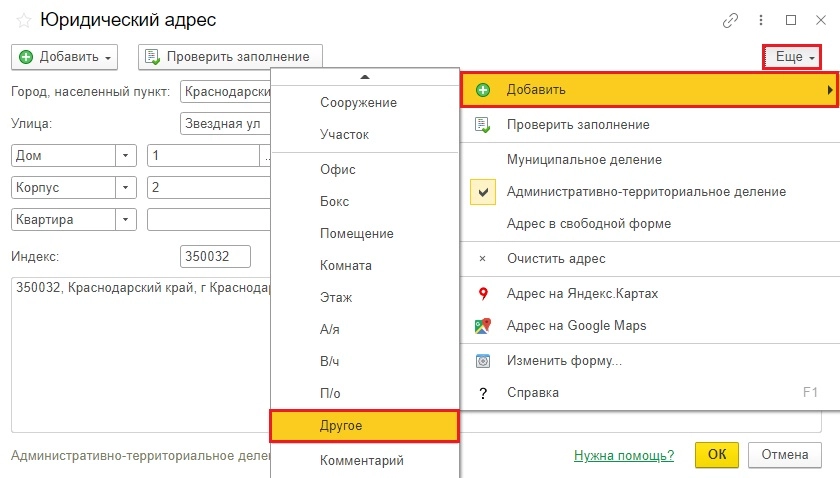Open the three-dot options icon

tap(761, 20)
